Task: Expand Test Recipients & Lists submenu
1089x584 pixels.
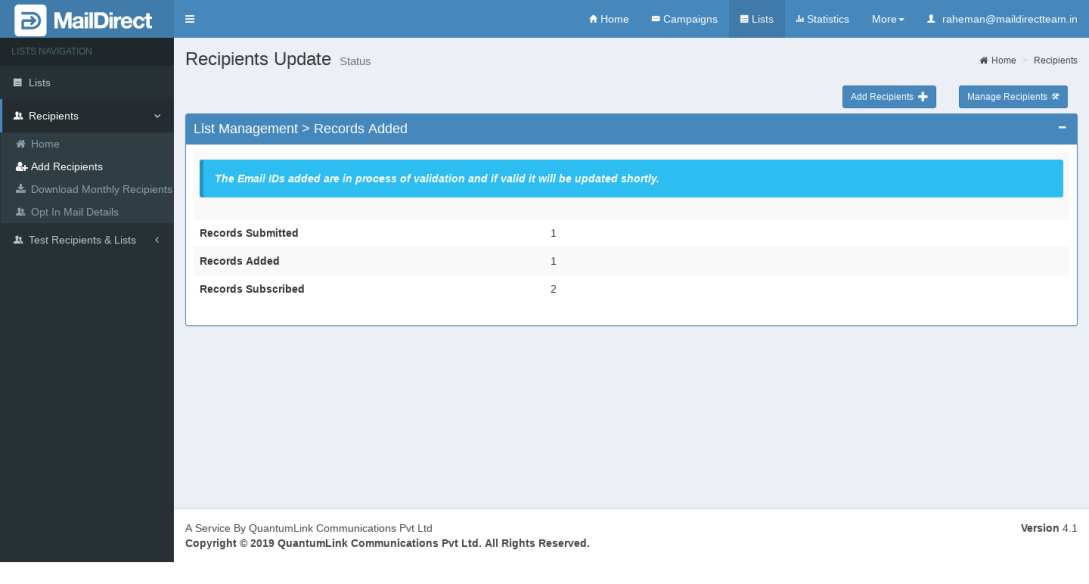Action: [157, 240]
